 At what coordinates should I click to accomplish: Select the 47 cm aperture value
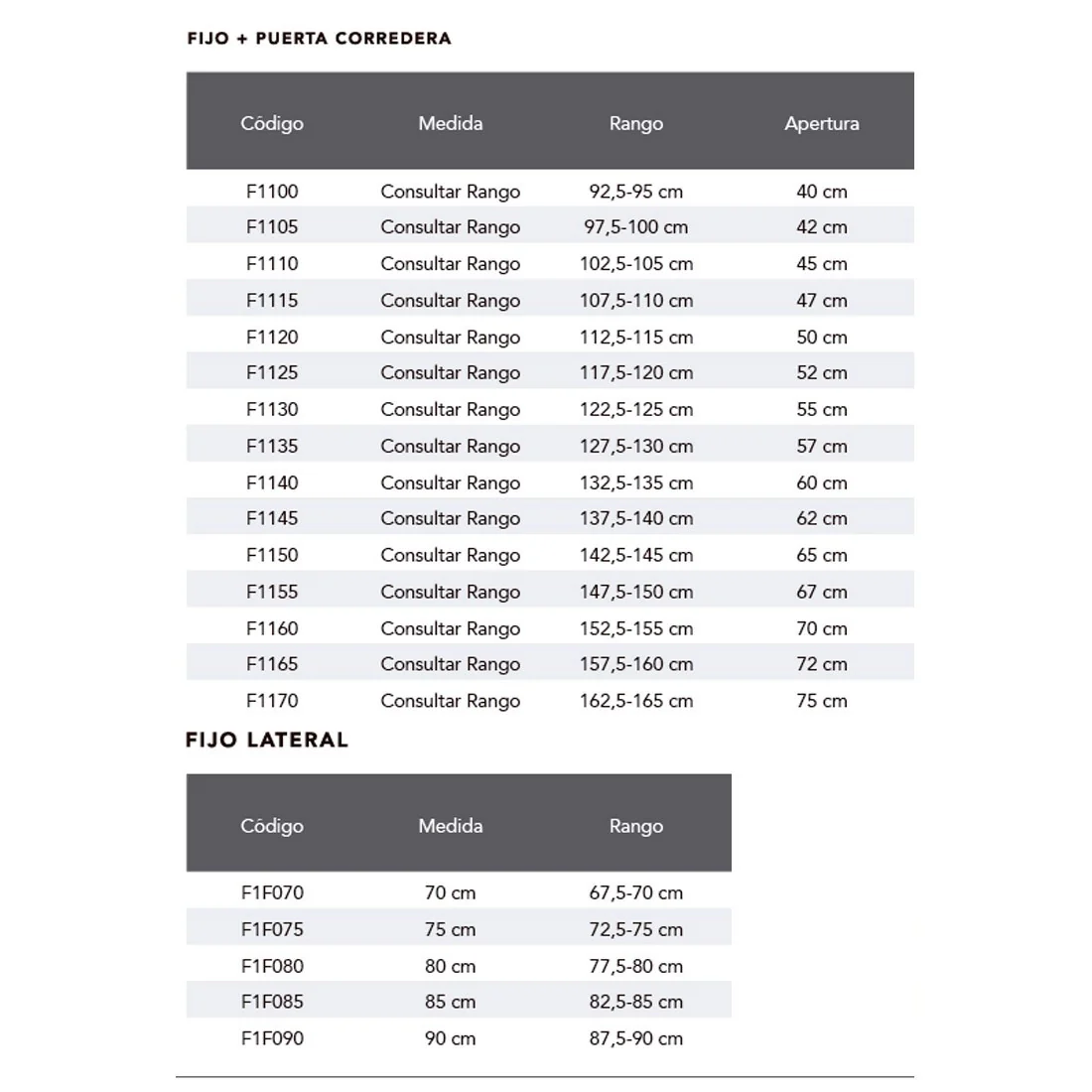822,300
